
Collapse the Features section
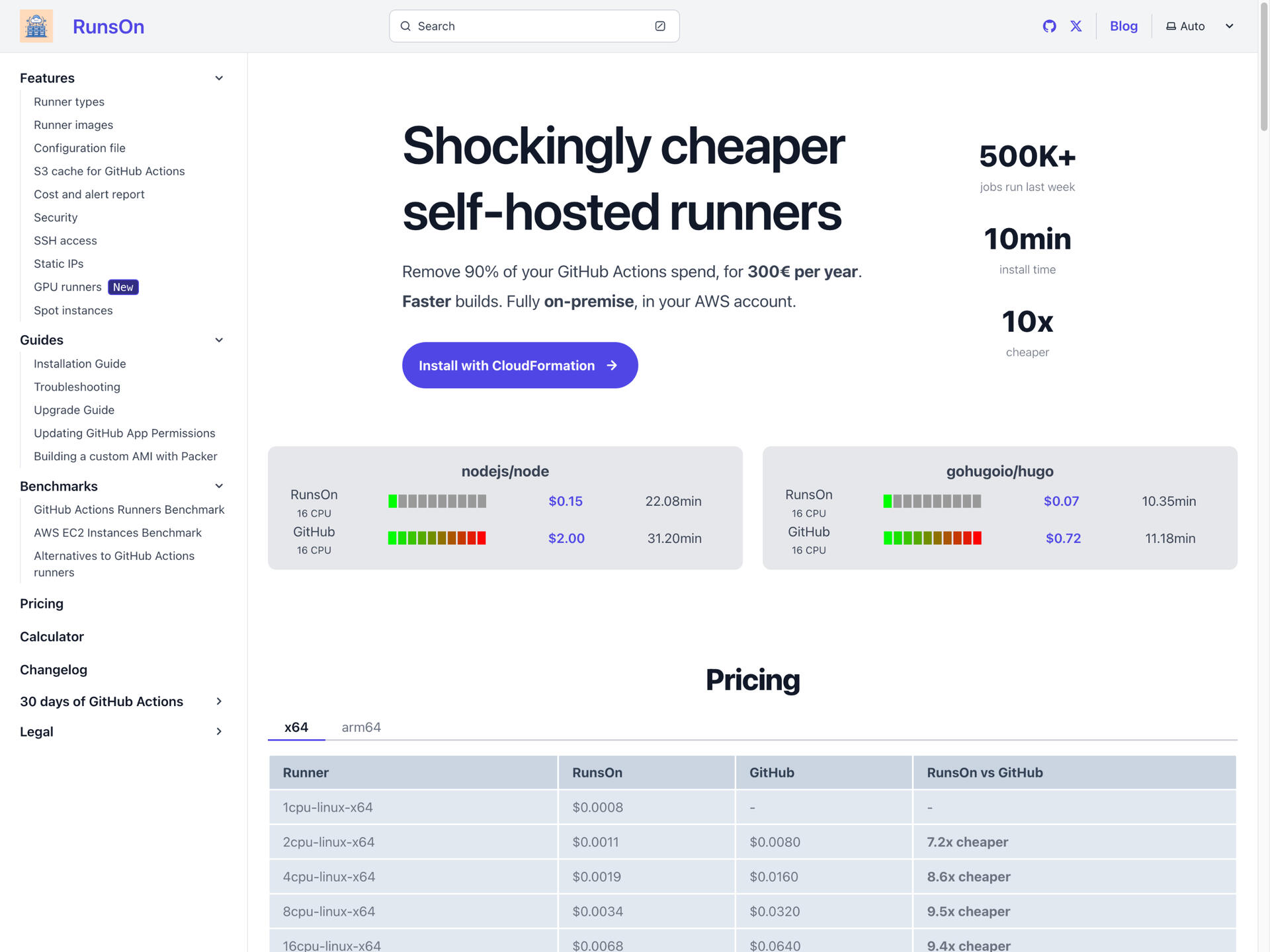pos(219,77)
